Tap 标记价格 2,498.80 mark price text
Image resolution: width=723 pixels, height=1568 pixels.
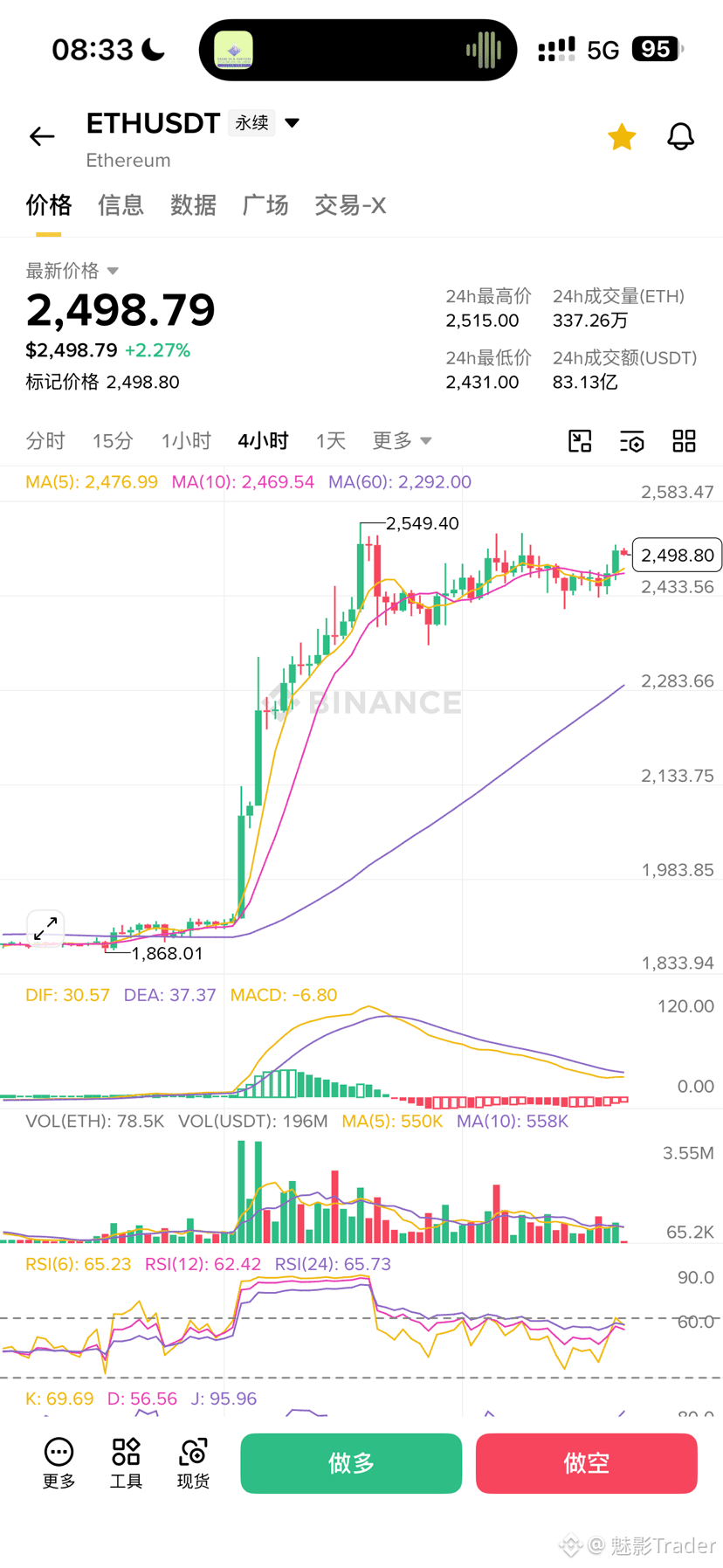(x=102, y=382)
